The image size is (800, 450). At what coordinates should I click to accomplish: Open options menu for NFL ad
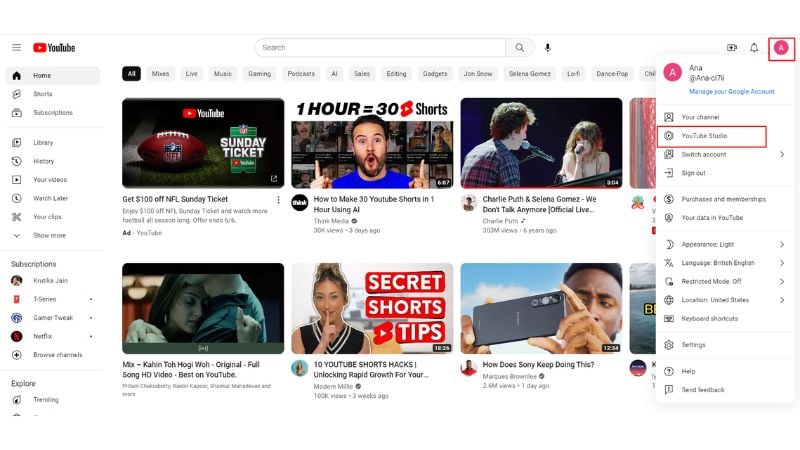click(278, 200)
